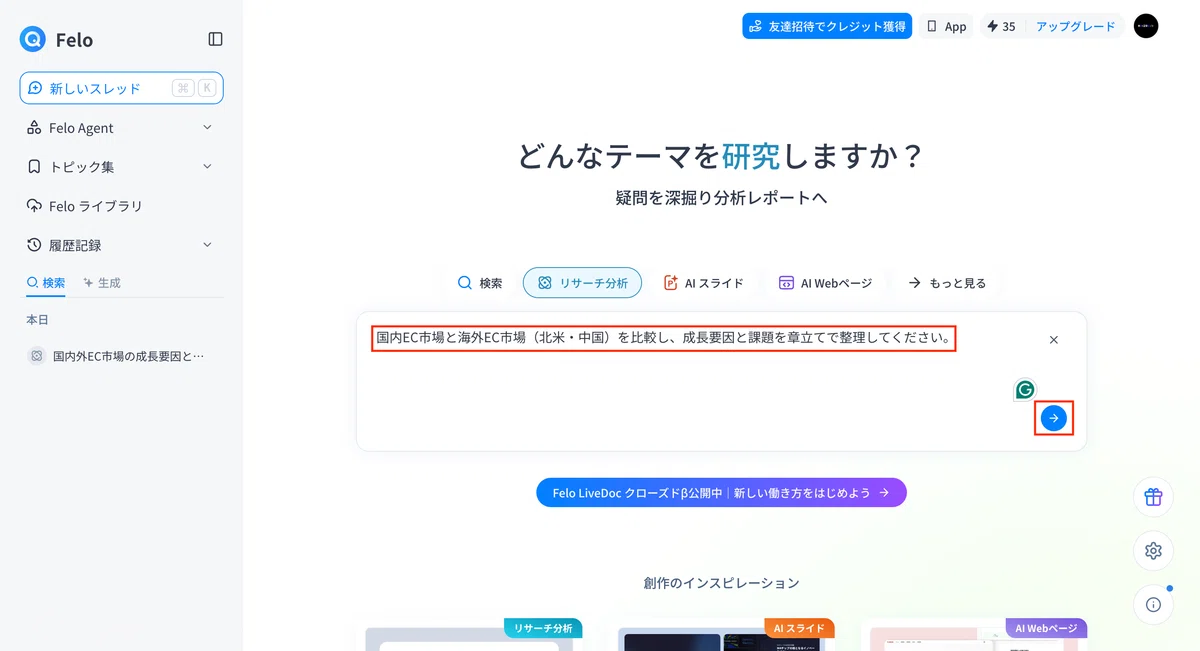Screen dimensions: 1200x651
Task: Click the Felo Agent sidebar icon
Action: pos(34,128)
